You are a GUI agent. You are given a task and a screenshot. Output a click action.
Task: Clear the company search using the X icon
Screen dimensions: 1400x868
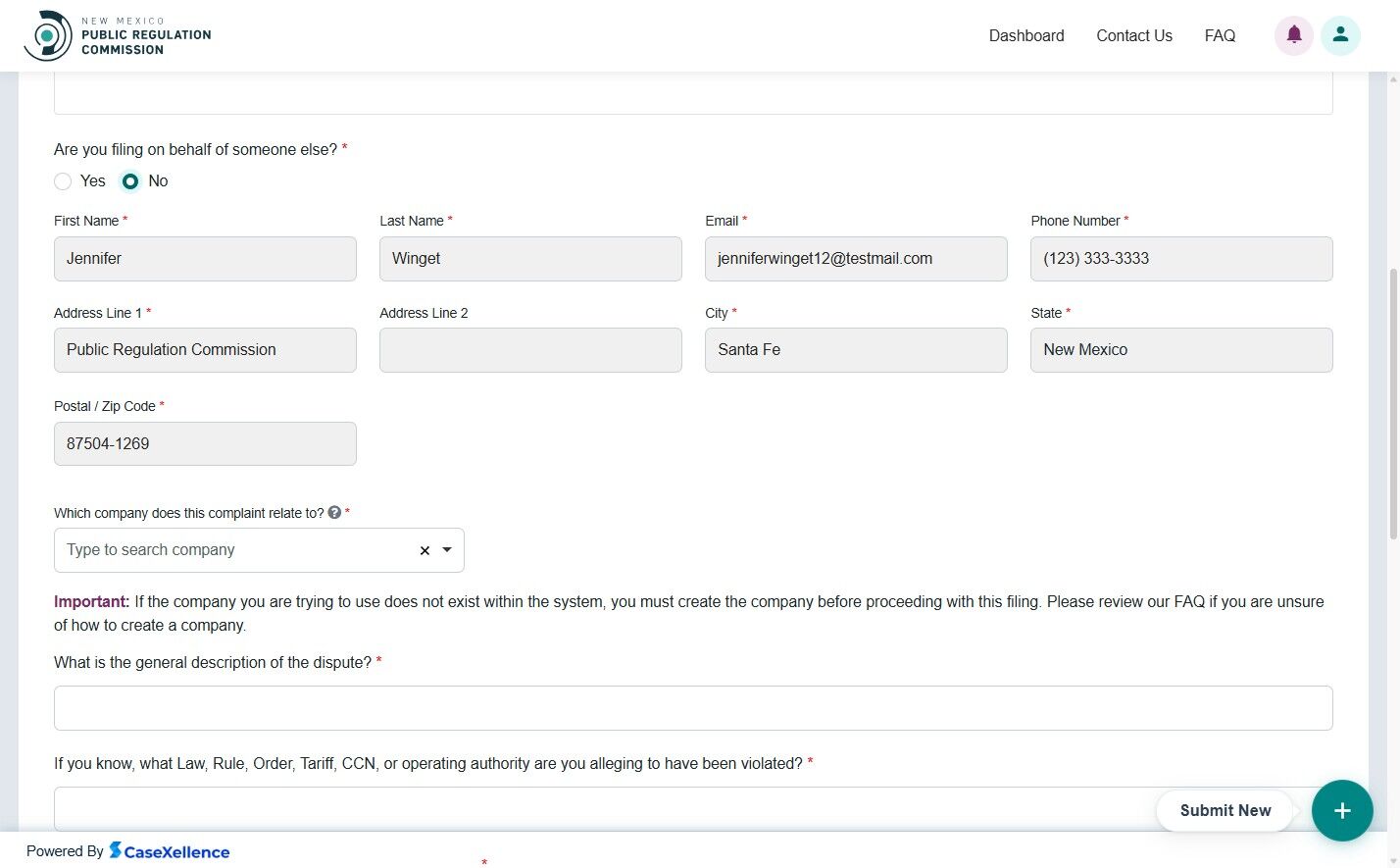click(x=424, y=550)
